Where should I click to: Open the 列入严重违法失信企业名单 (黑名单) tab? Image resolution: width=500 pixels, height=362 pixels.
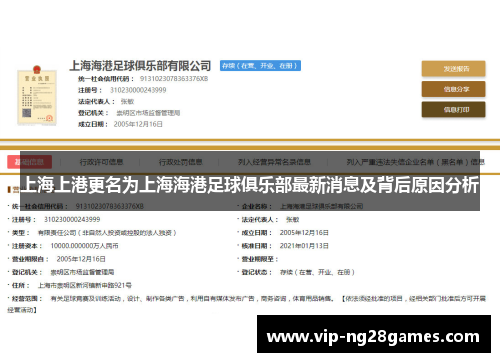(x=415, y=162)
